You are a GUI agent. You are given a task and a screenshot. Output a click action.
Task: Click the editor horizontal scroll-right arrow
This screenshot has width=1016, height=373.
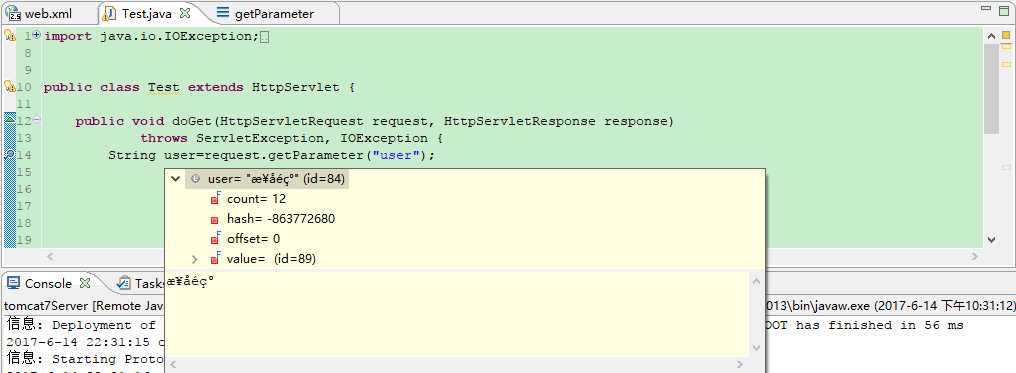(x=976, y=256)
